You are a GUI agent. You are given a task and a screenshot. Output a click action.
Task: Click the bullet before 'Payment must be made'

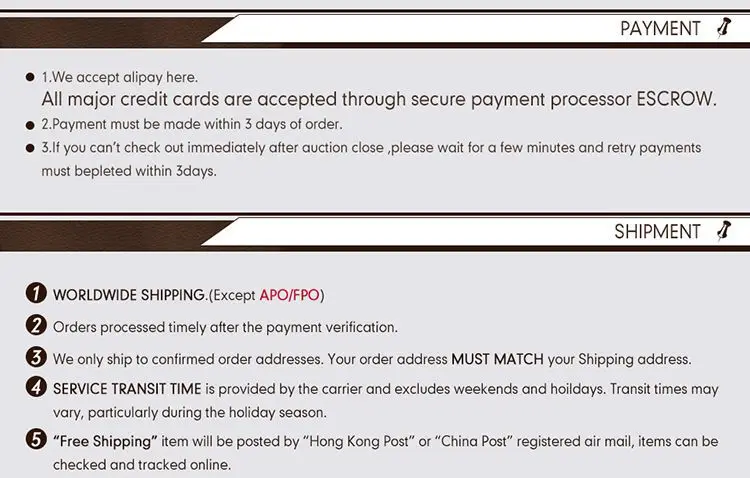(x=31, y=125)
